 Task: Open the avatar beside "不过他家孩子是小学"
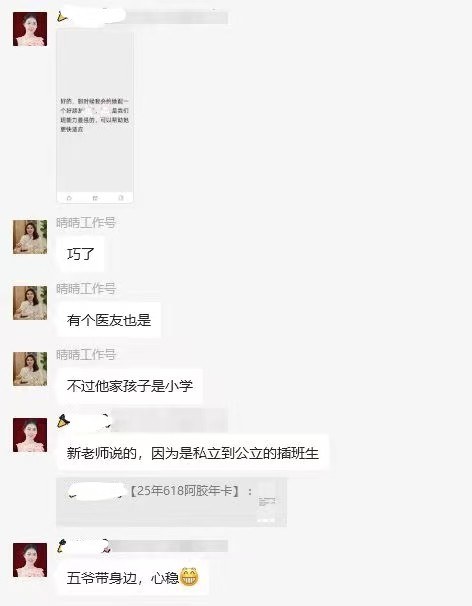pyautogui.click(x=30, y=369)
